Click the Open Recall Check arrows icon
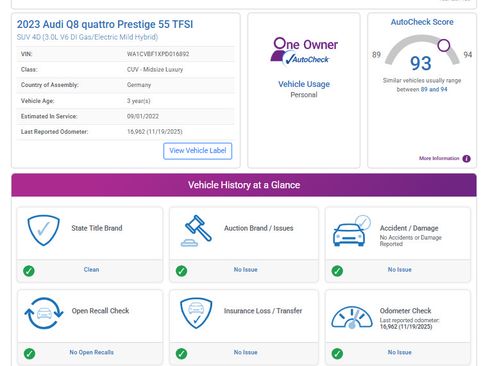Viewport: 488px width, 366px height. point(44,313)
